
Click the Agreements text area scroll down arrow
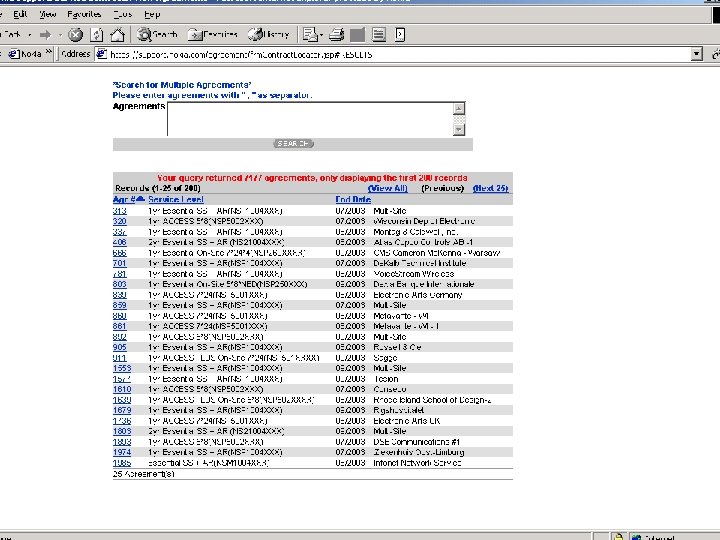click(x=459, y=130)
